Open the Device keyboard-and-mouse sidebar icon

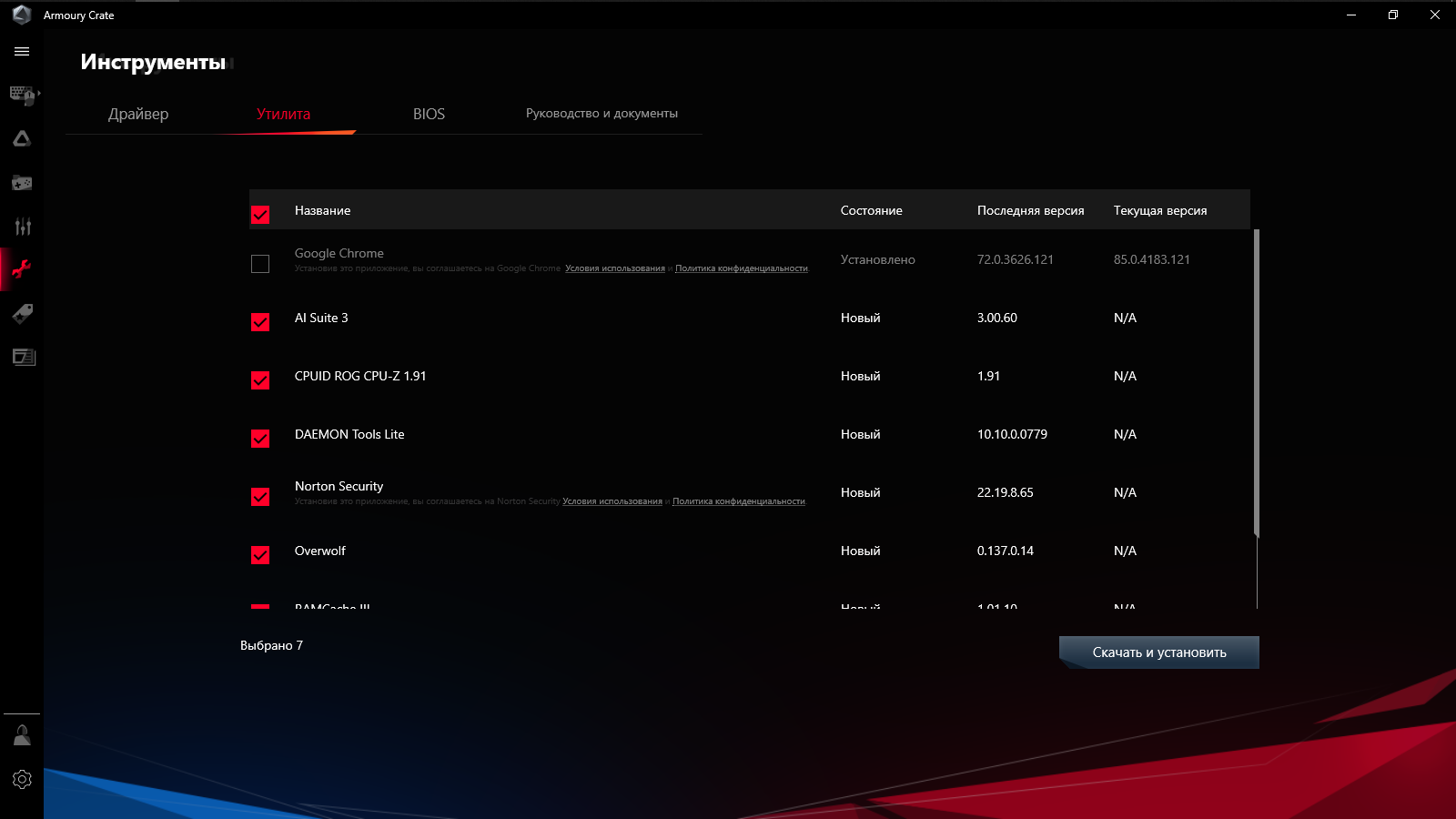23,95
